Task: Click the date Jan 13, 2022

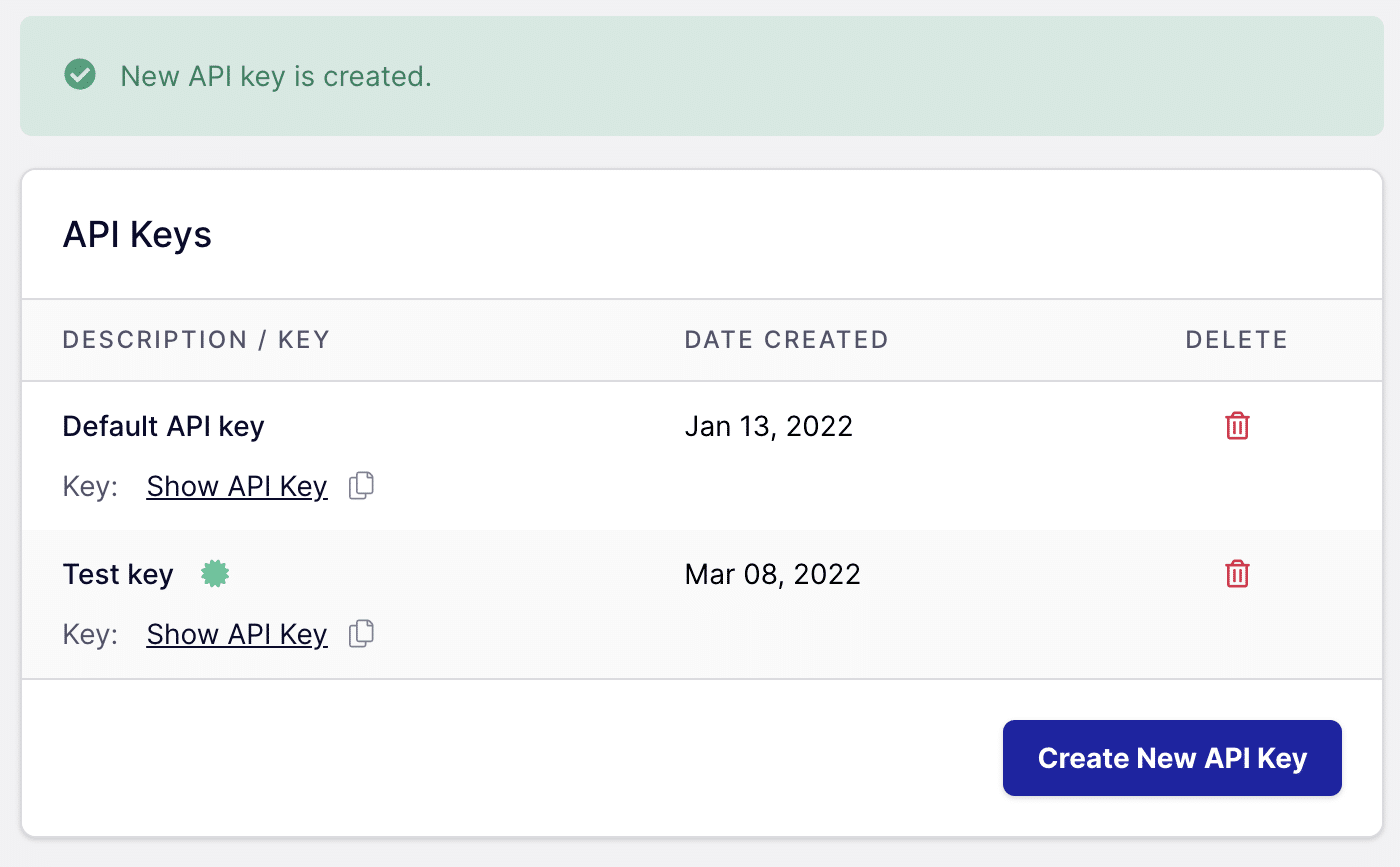Action: pos(769,426)
